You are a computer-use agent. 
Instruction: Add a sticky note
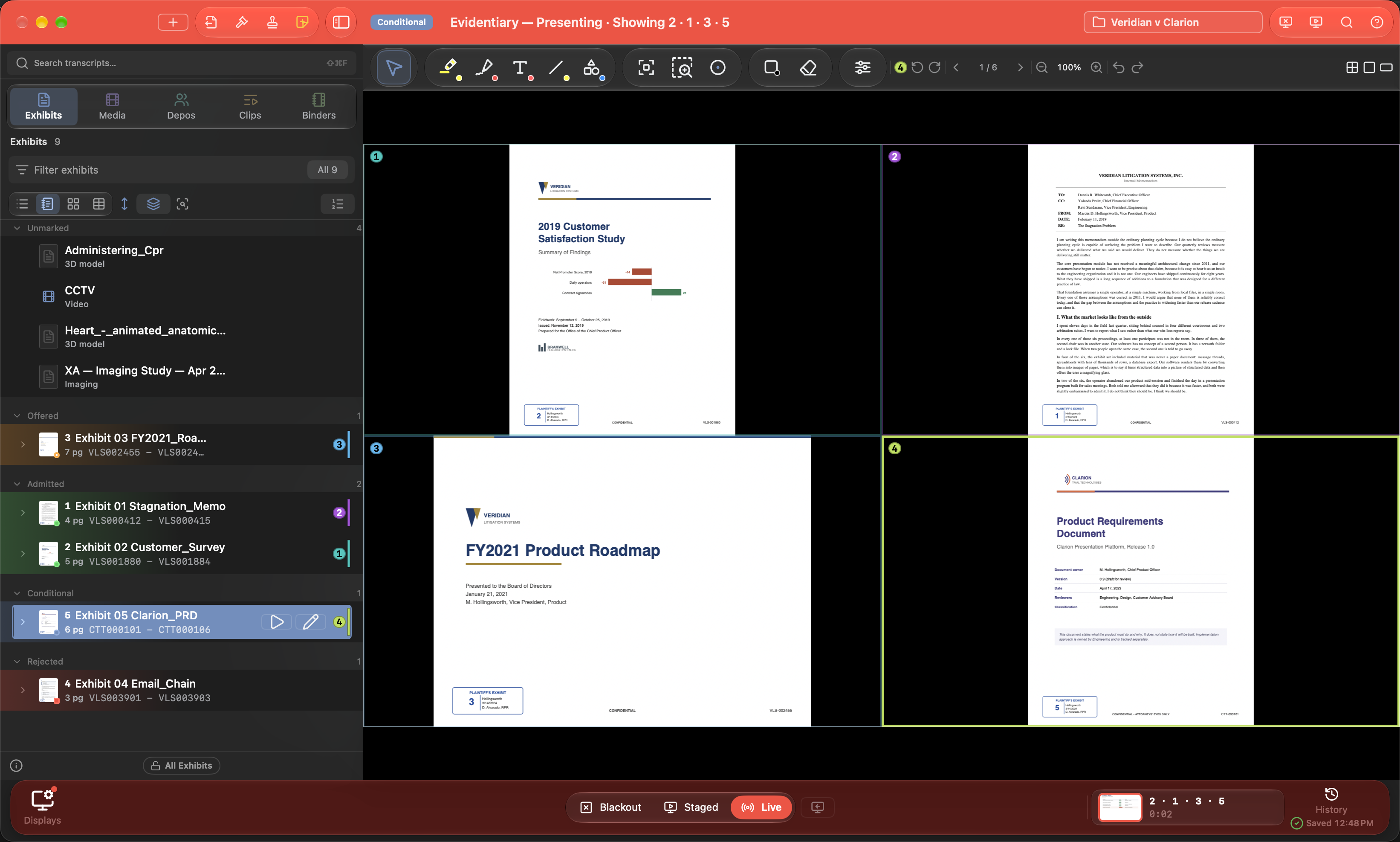coord(302,22)
